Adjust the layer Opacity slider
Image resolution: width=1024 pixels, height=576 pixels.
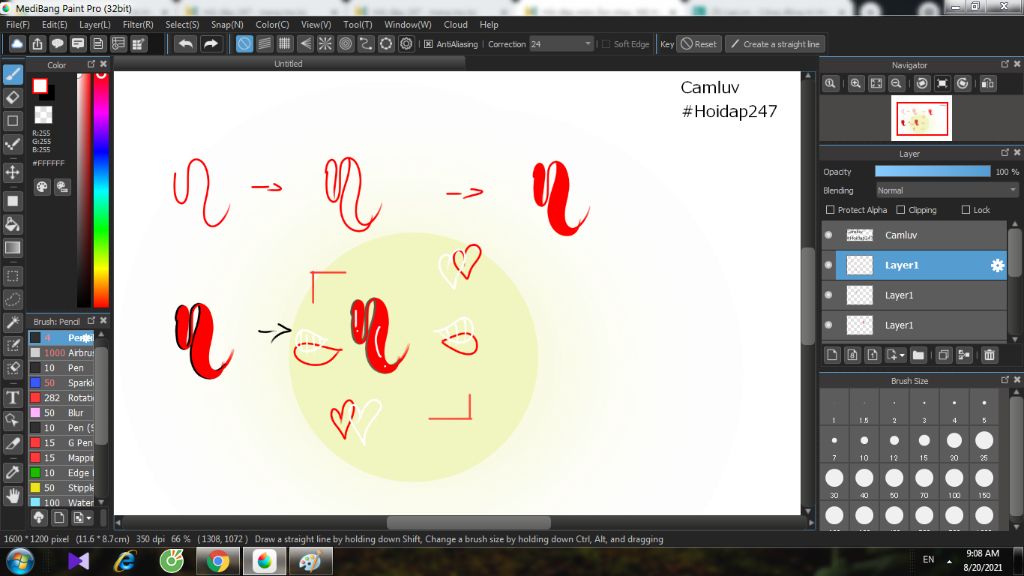click(x=933, y=171)
